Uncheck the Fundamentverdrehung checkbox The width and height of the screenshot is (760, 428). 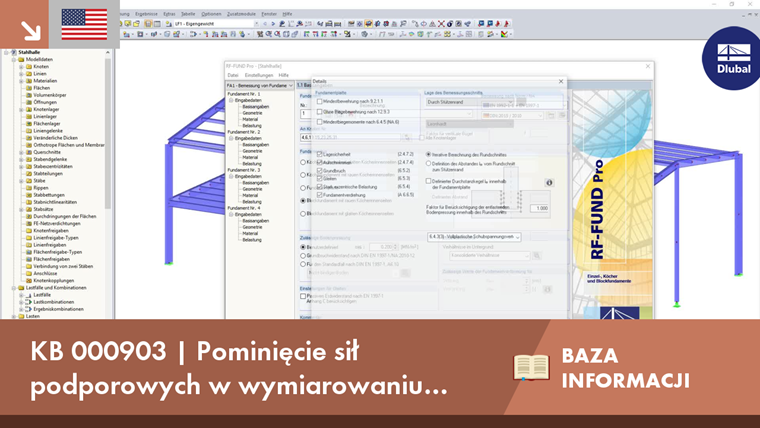(x=319, y=195)
